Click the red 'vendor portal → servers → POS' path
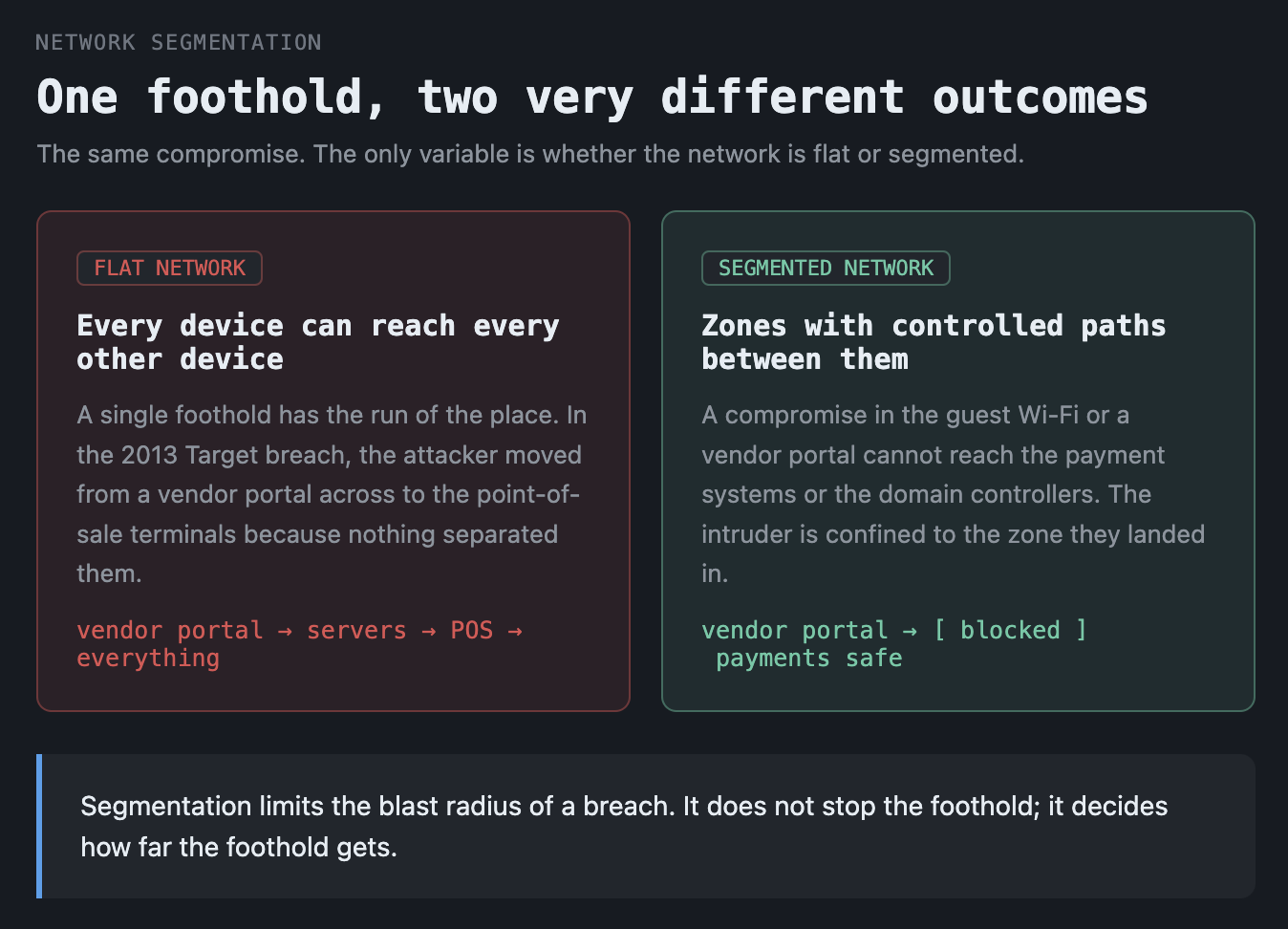 285,631
